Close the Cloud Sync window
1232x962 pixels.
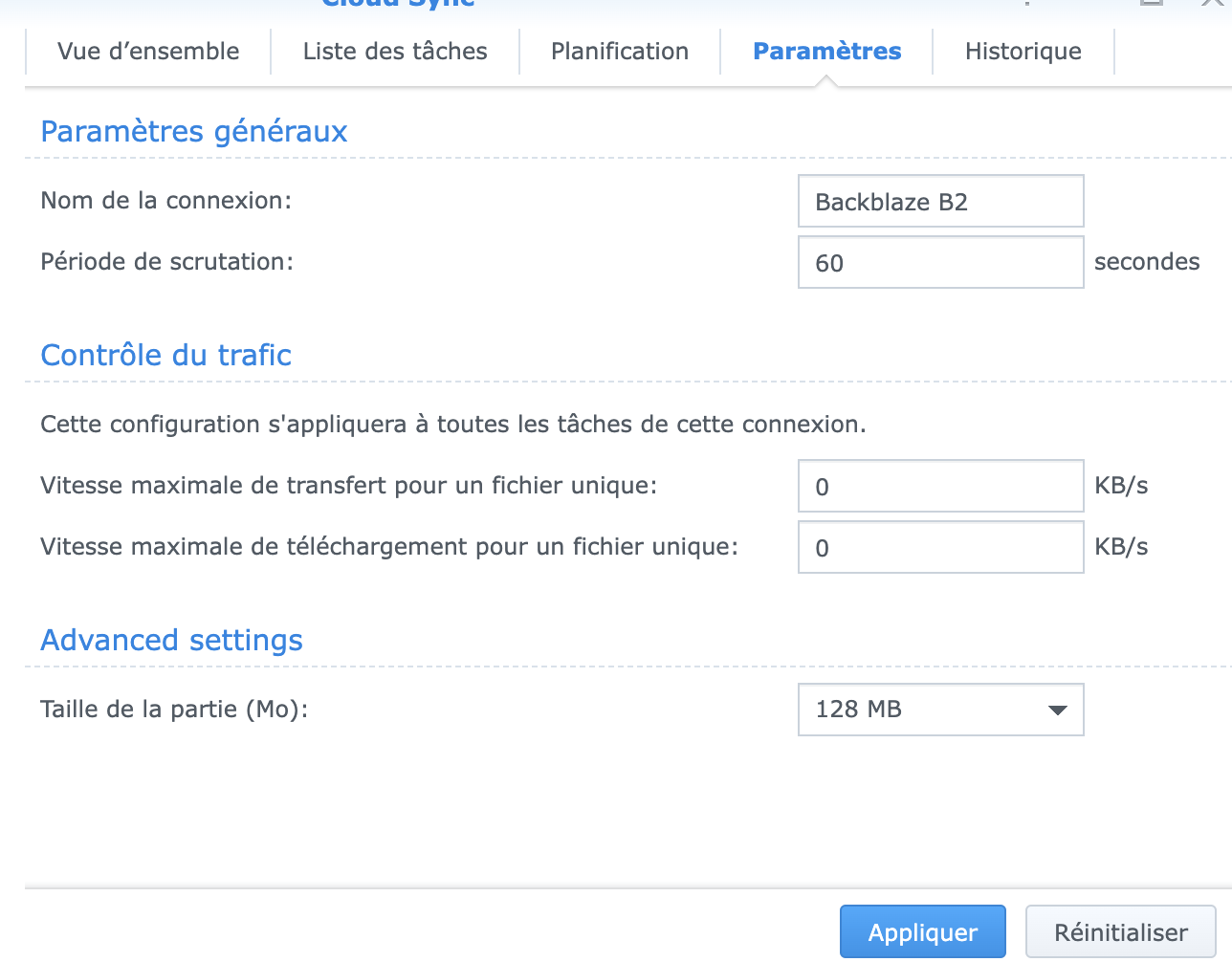pos(1213,3)
